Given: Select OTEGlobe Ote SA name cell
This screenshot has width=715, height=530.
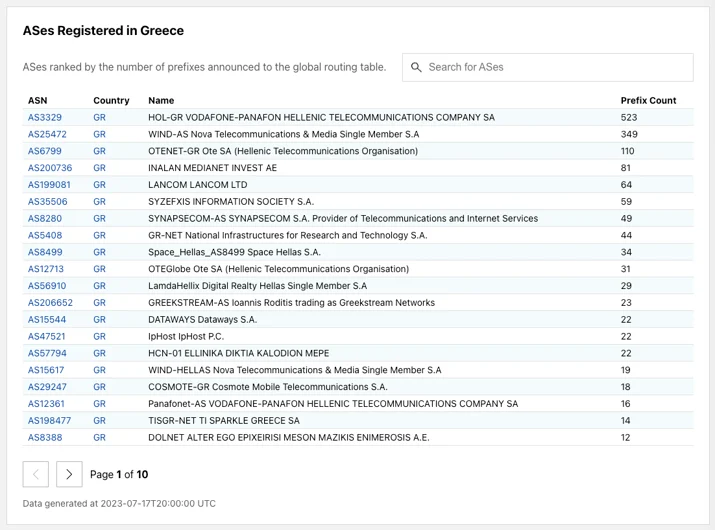Looking at the screenshot, I should click(279, 270).
